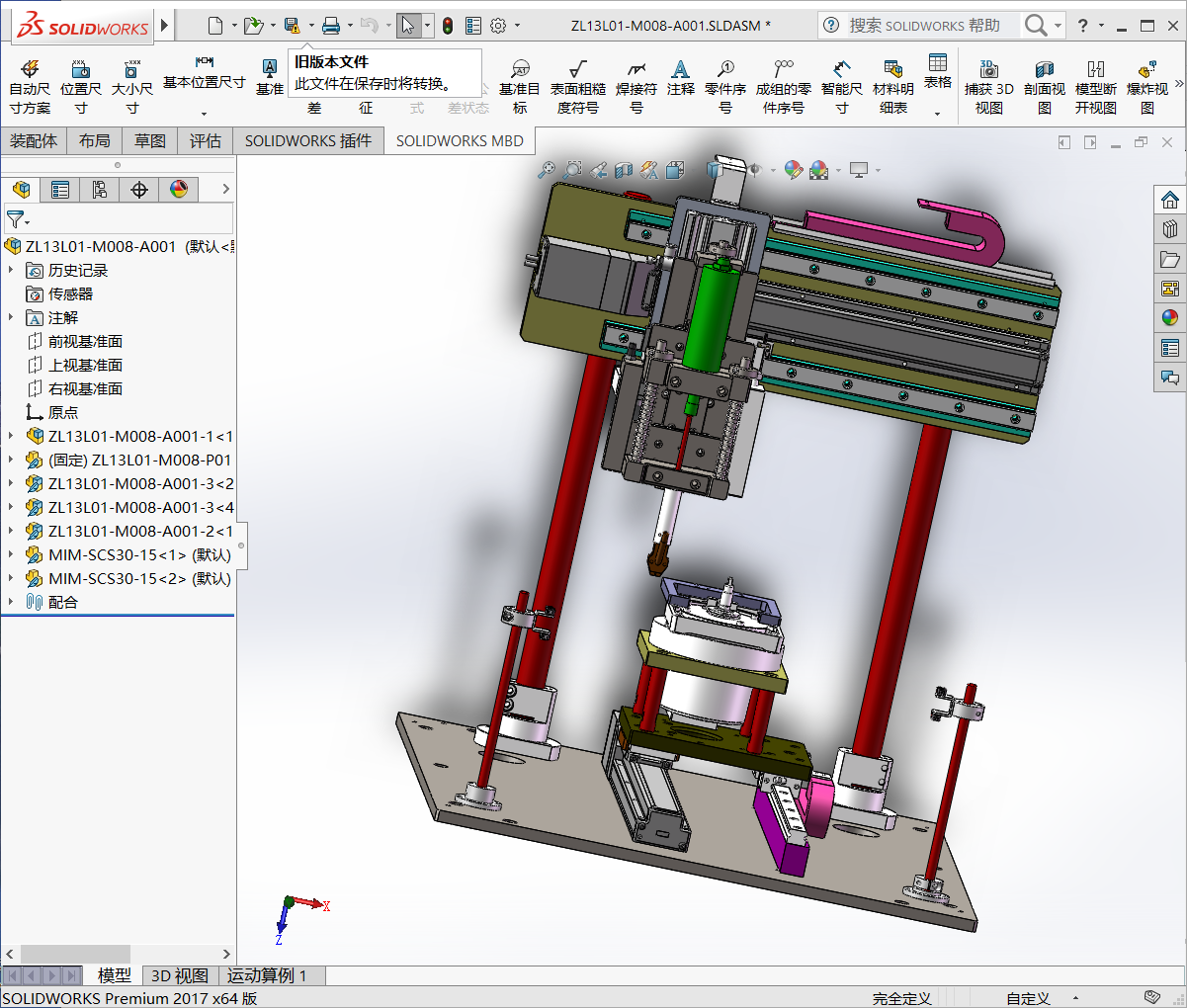Select the 原点 origin in tree
Image resolution: width=1187 pixels, height=1008 pixels.
[x=52, y=412]
